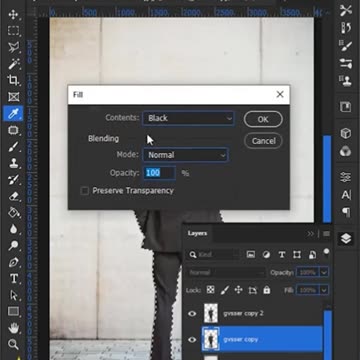Open the Kind filter dropdown
360x360 pixels.
[x=213, y=255]
